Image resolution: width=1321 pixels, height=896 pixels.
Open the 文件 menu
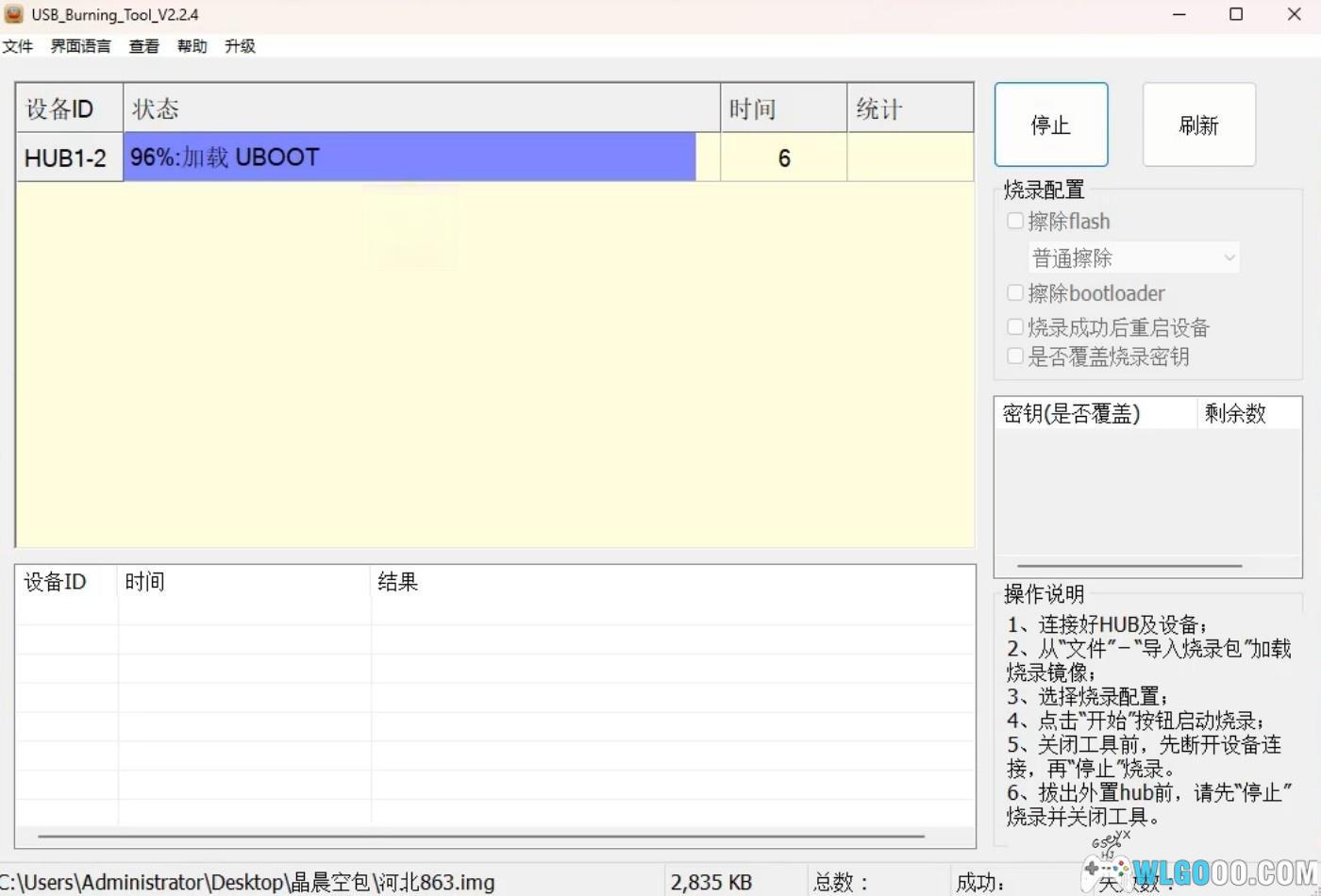click(17, 46)
